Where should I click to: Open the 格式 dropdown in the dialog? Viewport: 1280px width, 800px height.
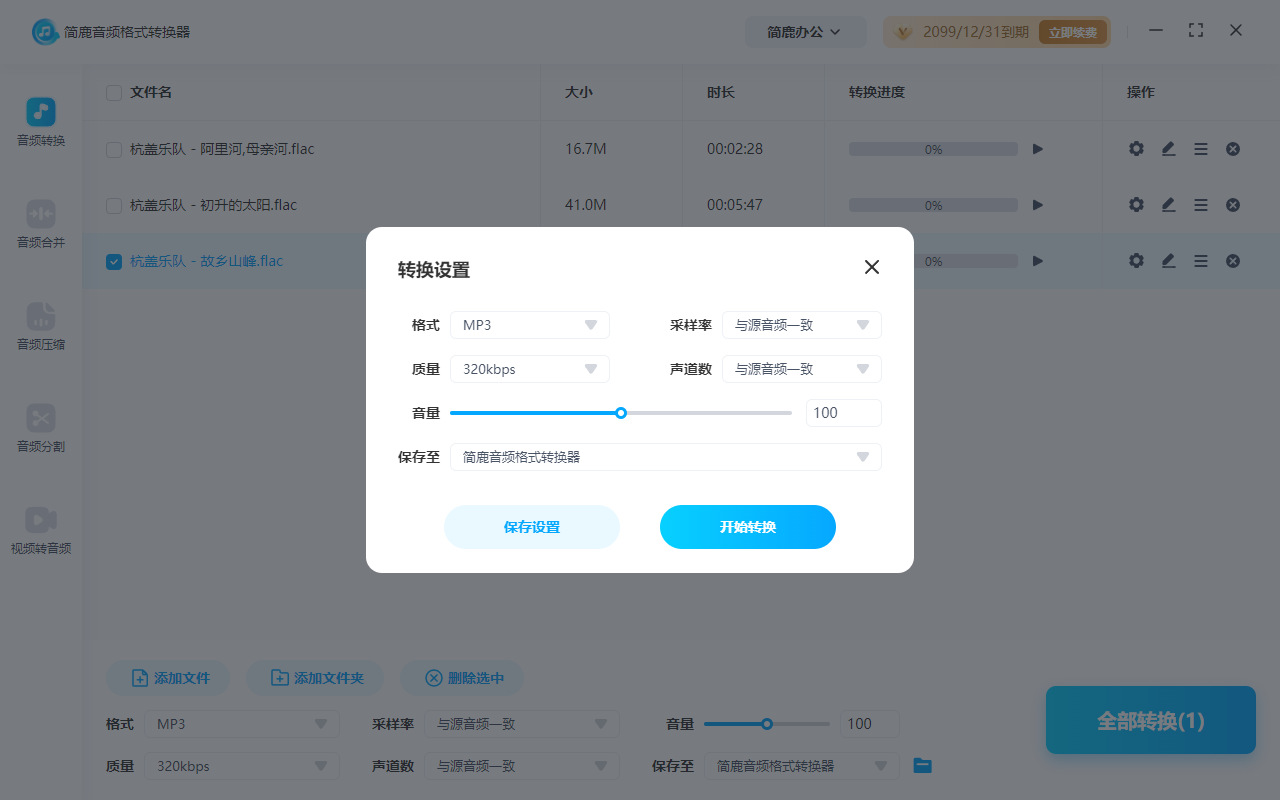coord(529,324)
